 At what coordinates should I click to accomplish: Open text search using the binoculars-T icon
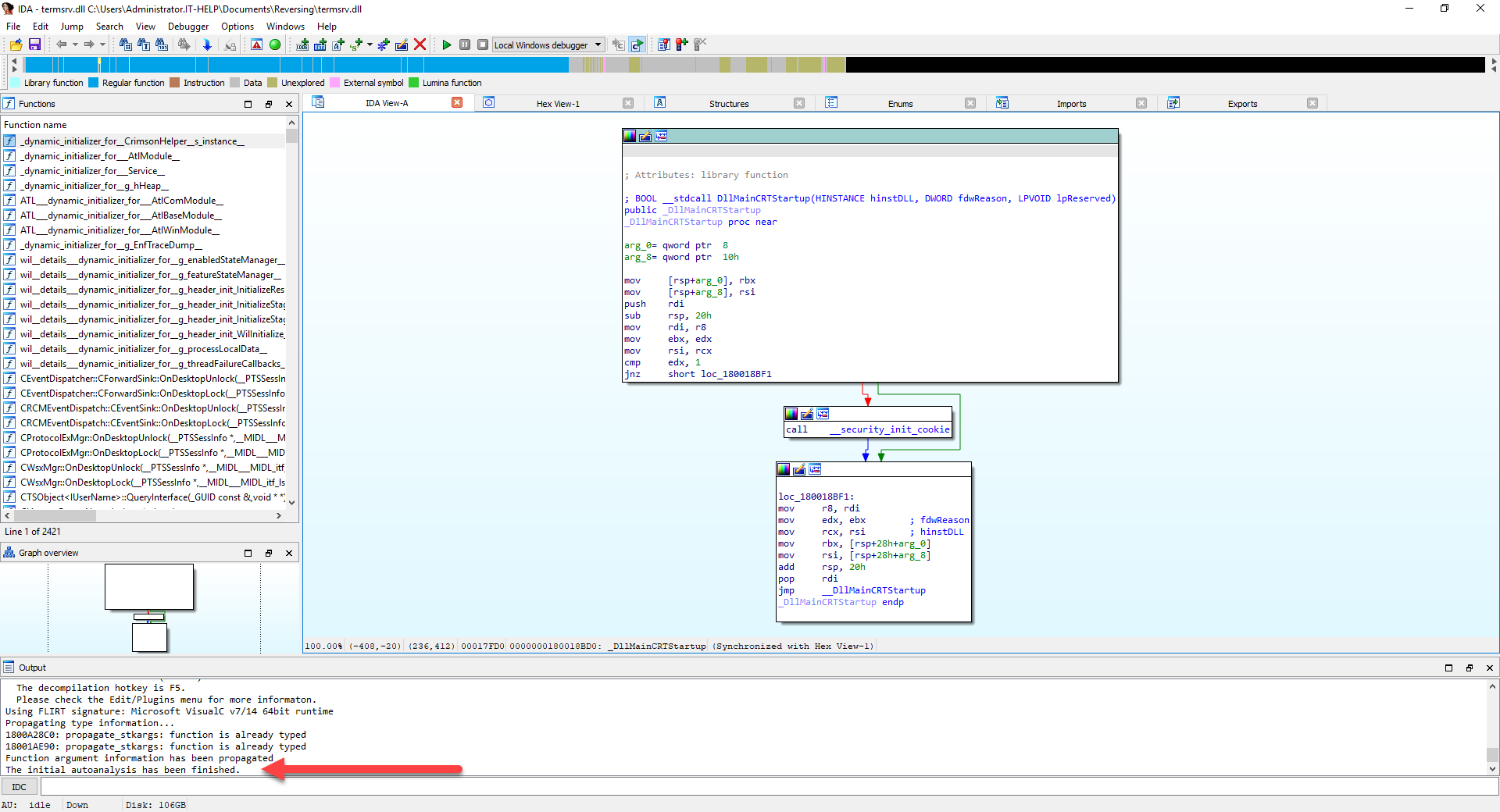144,45
